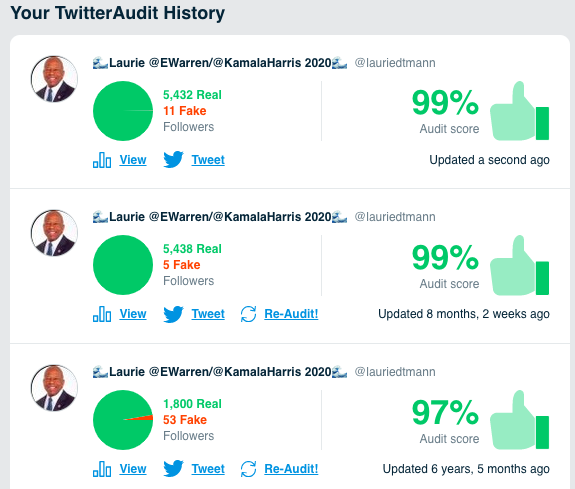Click Re-Audit! for audit updated 8 months ago
This screenshot has height=489, width=575.
point(291,314)
